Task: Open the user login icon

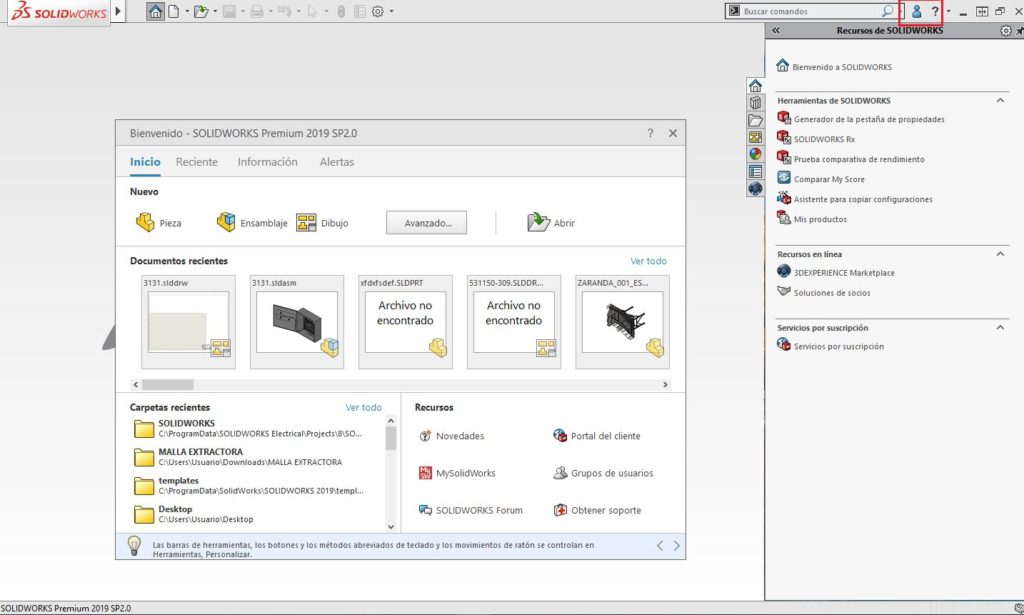Action: 916,11
